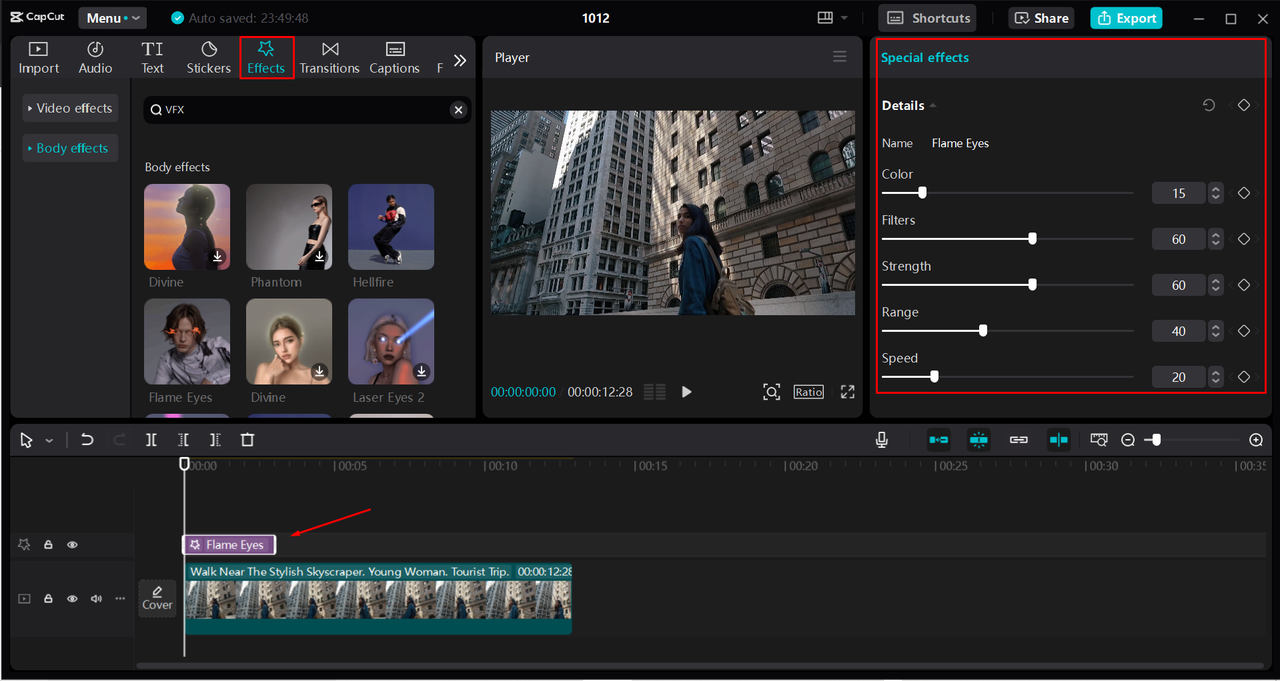The width and height of the screenshot is (1280, 681).
Task: Click the split clip icon in timeline toolbar
Action: coord(151,440)
